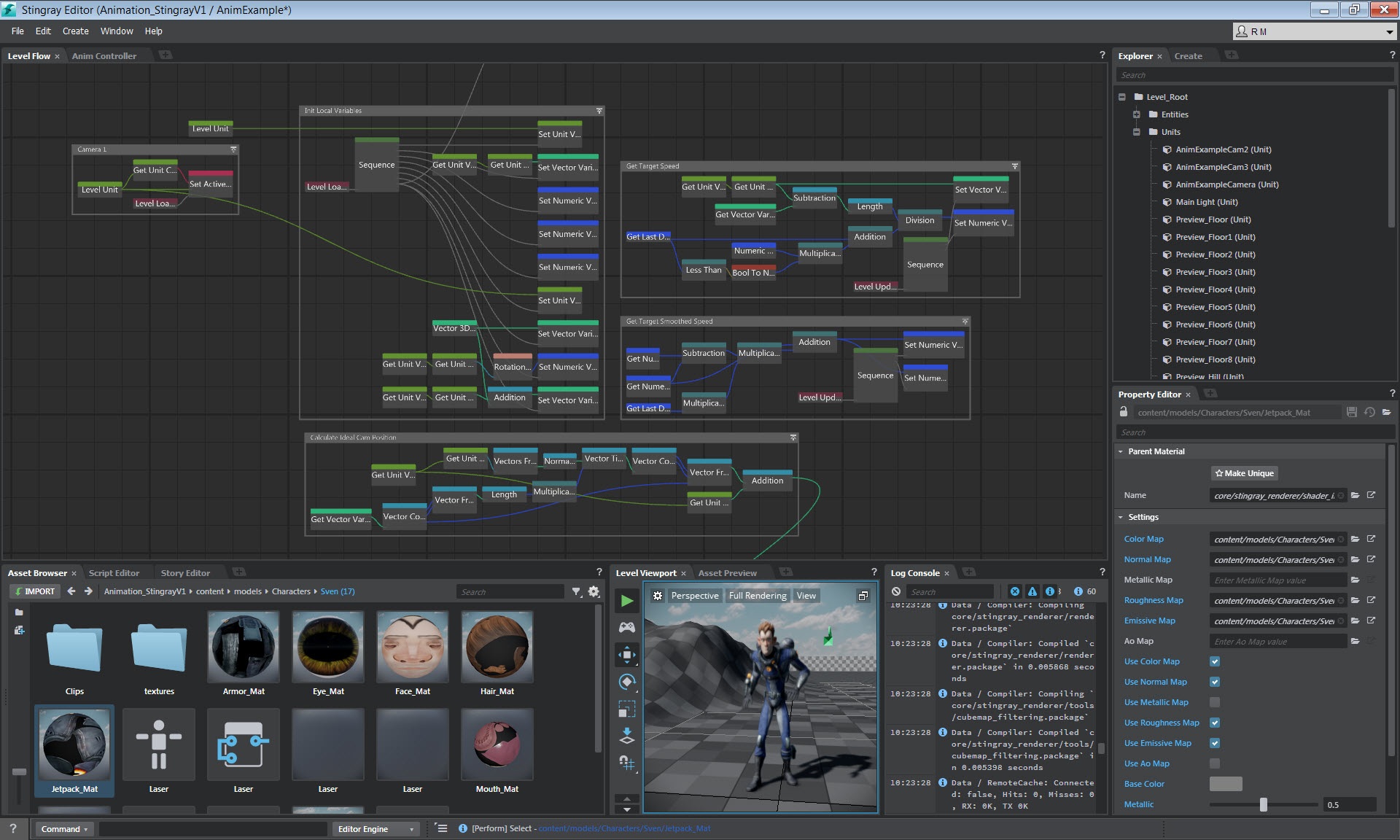Image resolution: width=1400 pixels, height=840 pixels.
Task: Open viewport settings gear icon
Action: tap(658, 596)
